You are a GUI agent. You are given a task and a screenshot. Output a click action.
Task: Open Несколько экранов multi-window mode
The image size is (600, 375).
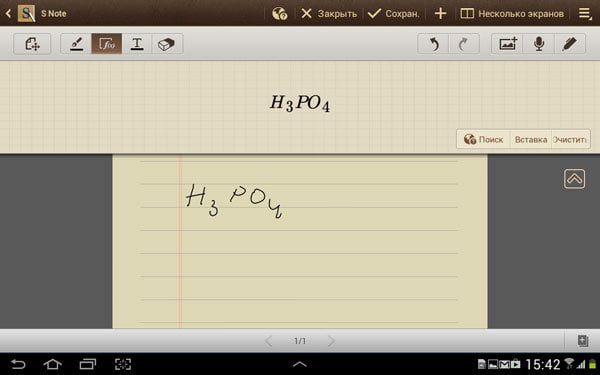pyautogui.click(x=512, y=14)
